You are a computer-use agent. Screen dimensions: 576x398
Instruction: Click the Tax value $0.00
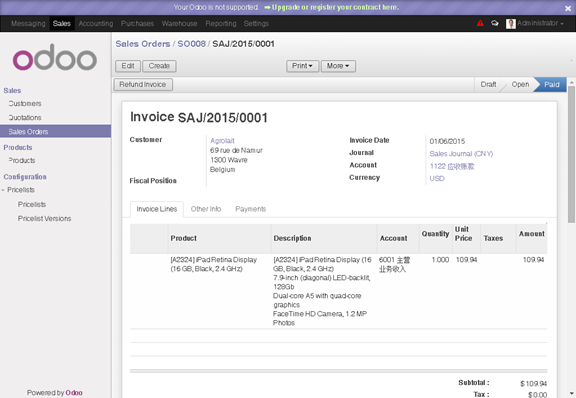coord(537,395)
